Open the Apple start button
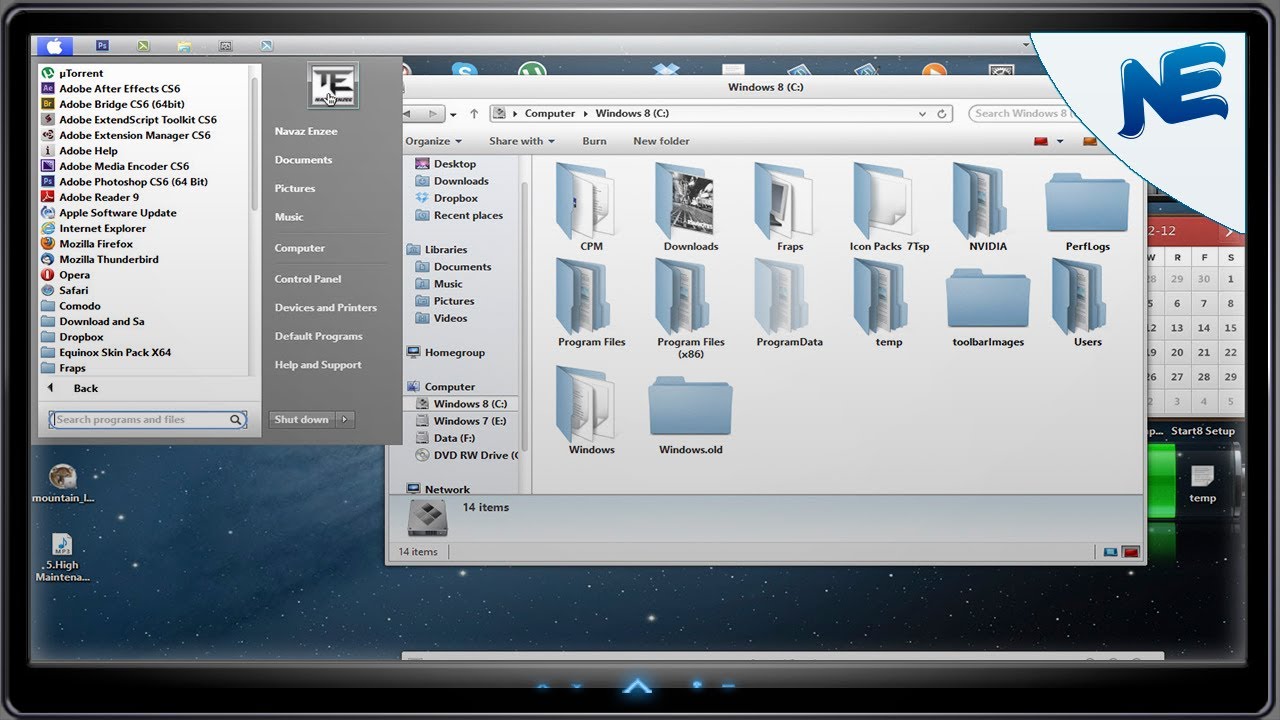The height and width of the screenshot is (720, 1280). click(x=54, y=46)
